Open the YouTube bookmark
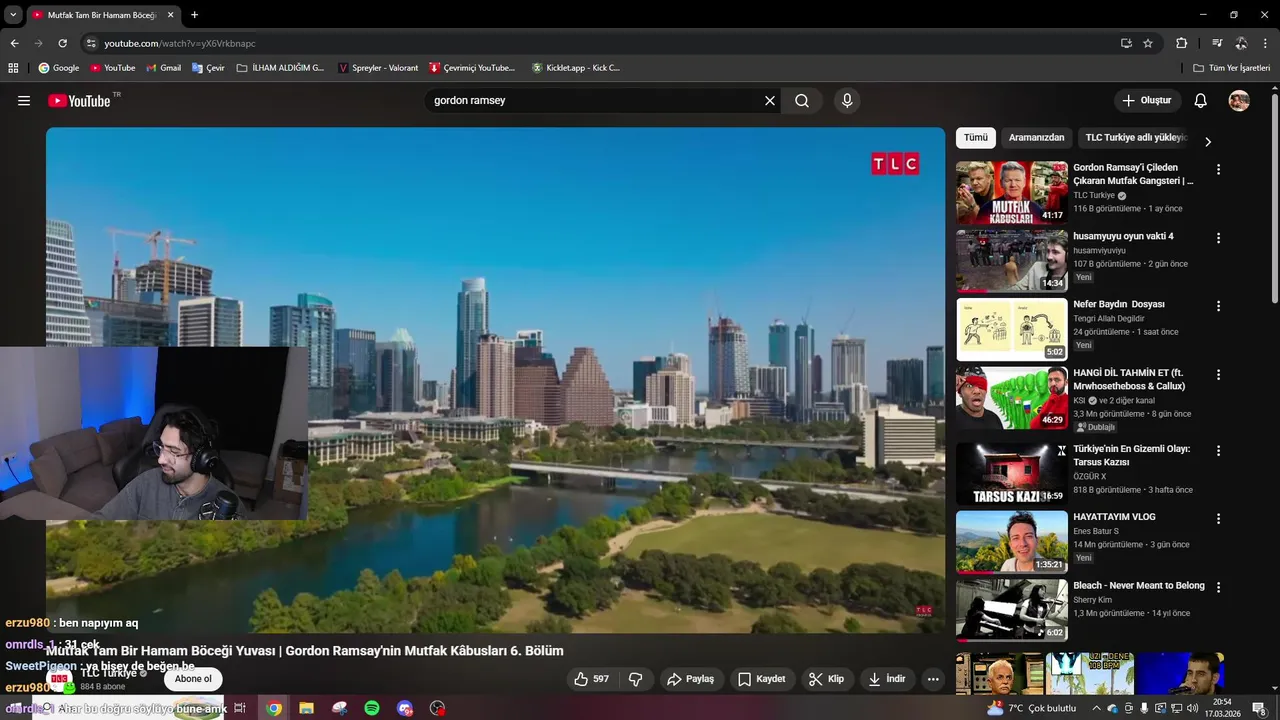Viewport: 1280px width, 720px height. (113, 68)
